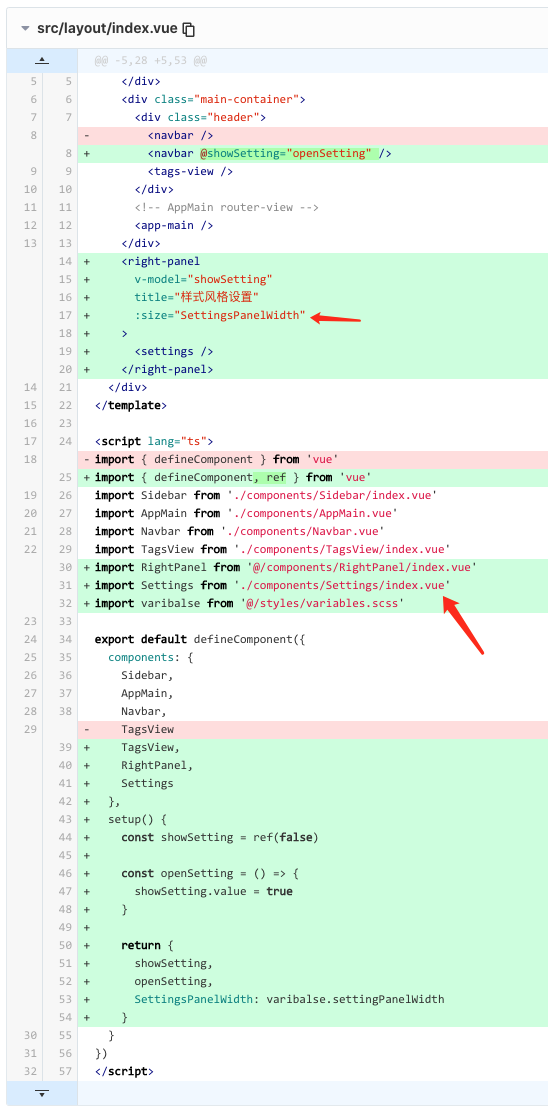Click the import Settings line
The height and width of the screenshot is (1119, 548).
pos(313,585)
